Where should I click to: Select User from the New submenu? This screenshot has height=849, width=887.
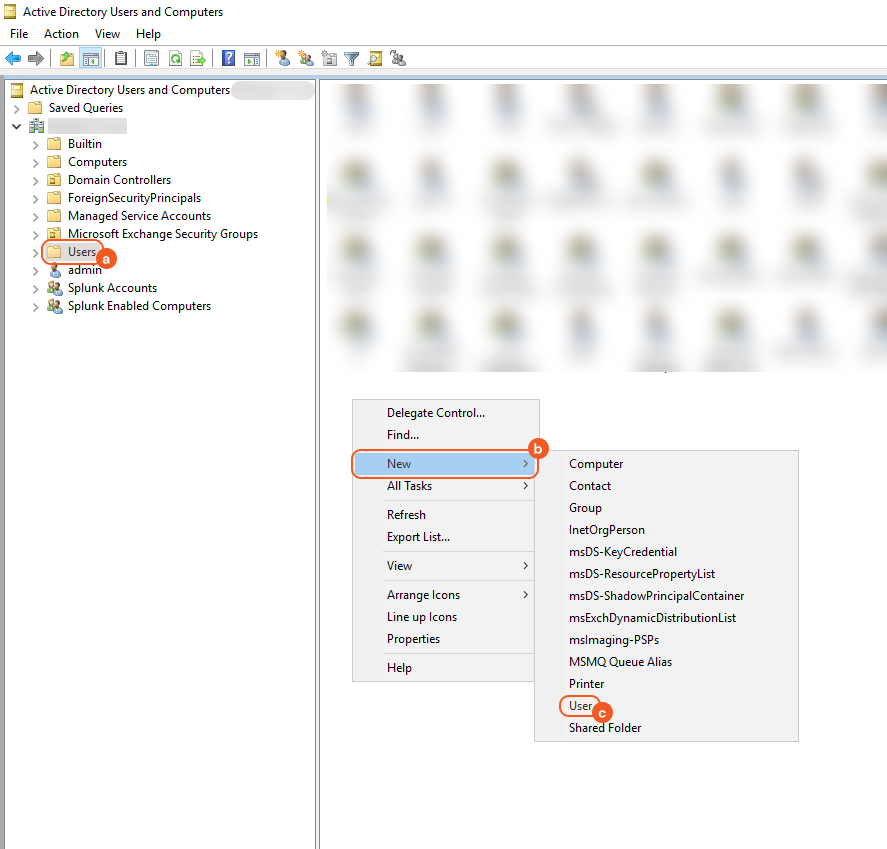(x=581, y=706)
